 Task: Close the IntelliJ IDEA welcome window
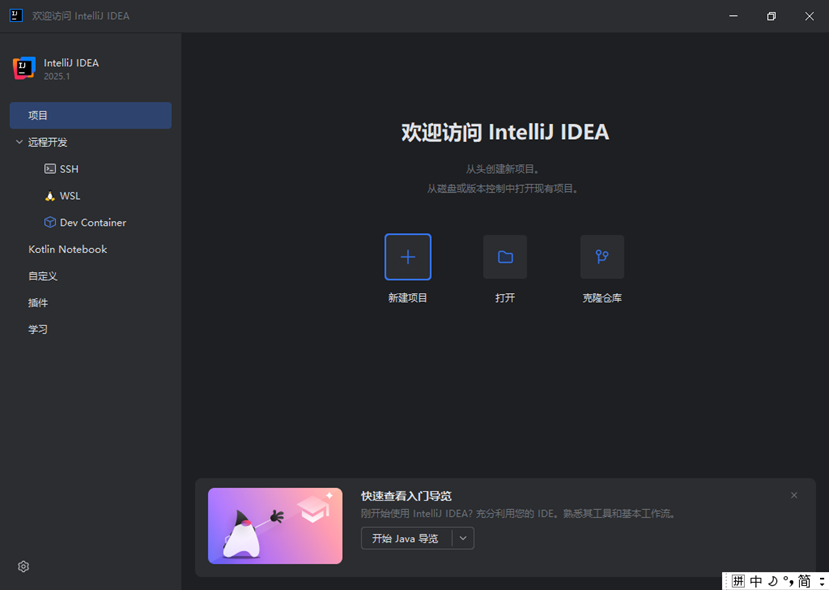[809, 16]
